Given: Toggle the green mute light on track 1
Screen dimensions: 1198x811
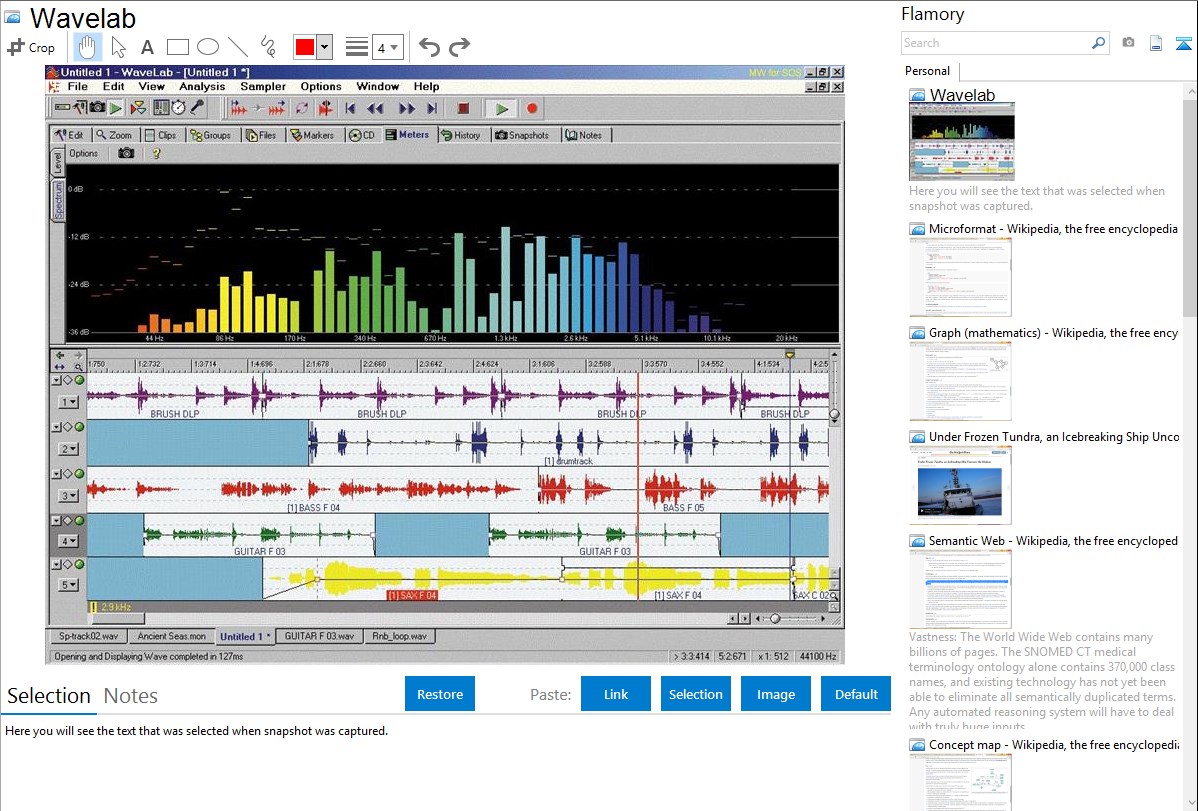Looking at the screenshot, I should (79, 380).
